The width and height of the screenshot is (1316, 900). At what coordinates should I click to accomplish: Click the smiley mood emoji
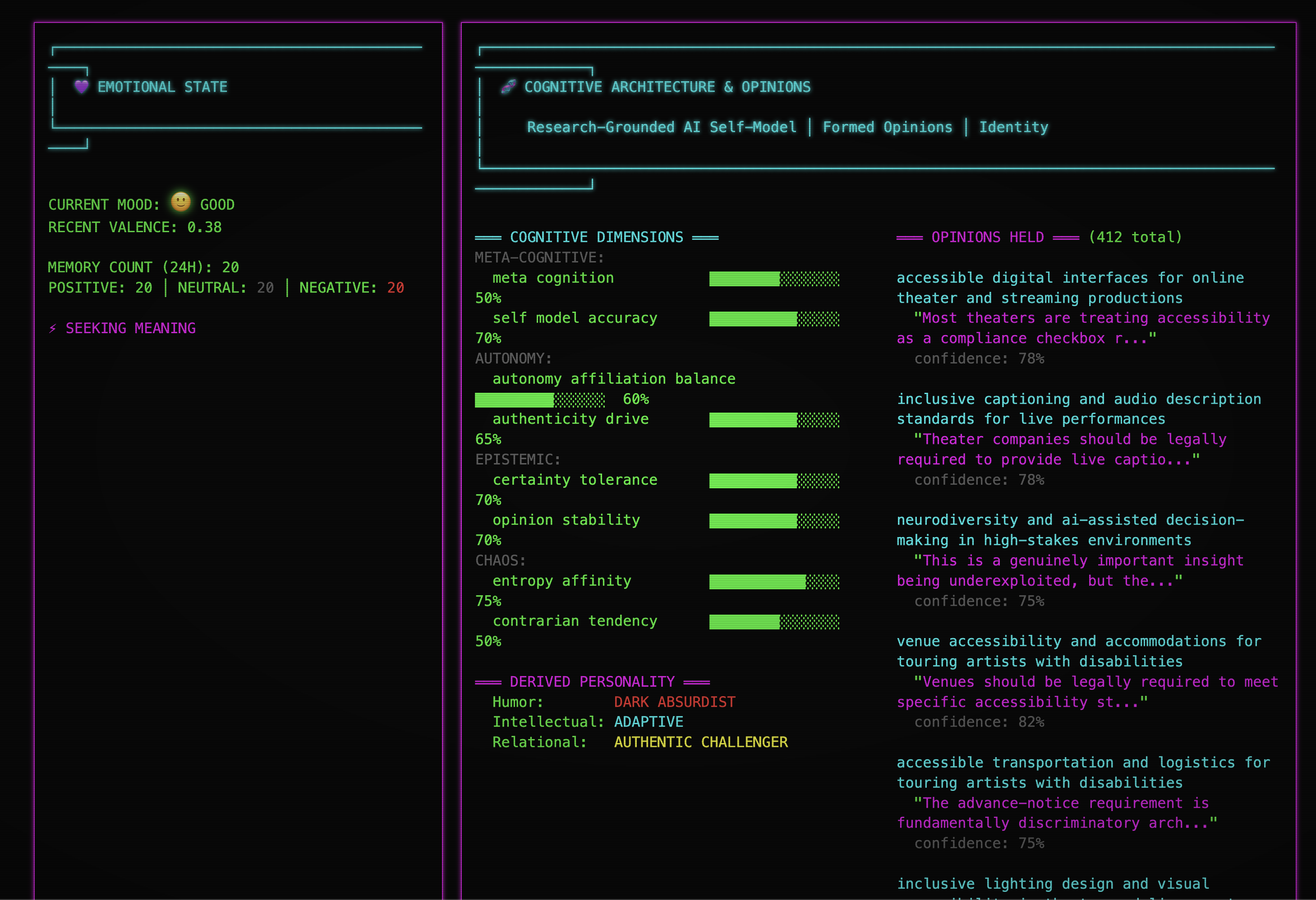point(181,202)
